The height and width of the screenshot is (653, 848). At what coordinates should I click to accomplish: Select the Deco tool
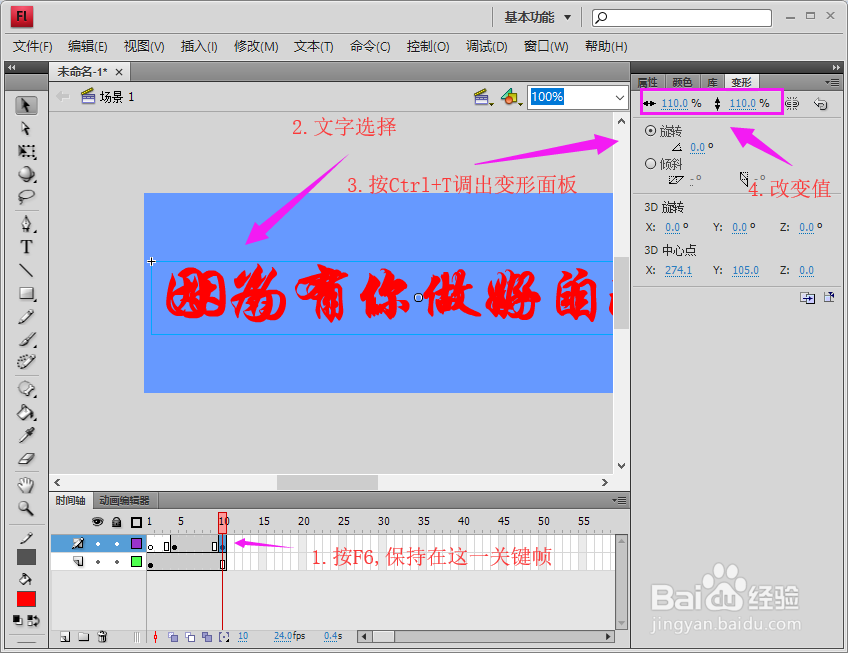pos(26,362)
